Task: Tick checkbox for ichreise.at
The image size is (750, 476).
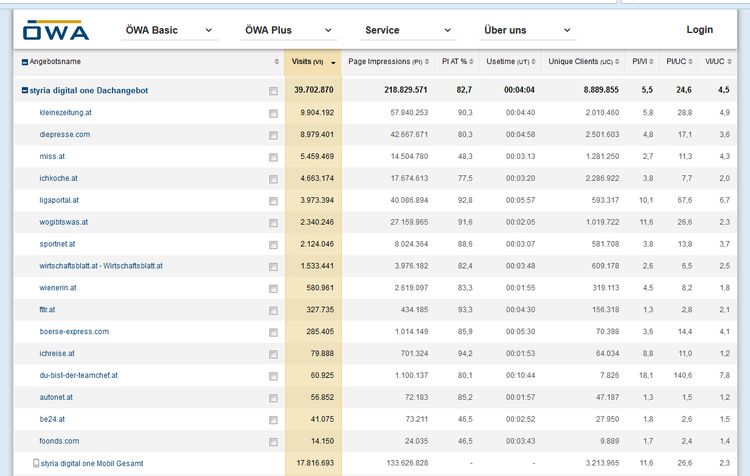Action: point(273,354)
